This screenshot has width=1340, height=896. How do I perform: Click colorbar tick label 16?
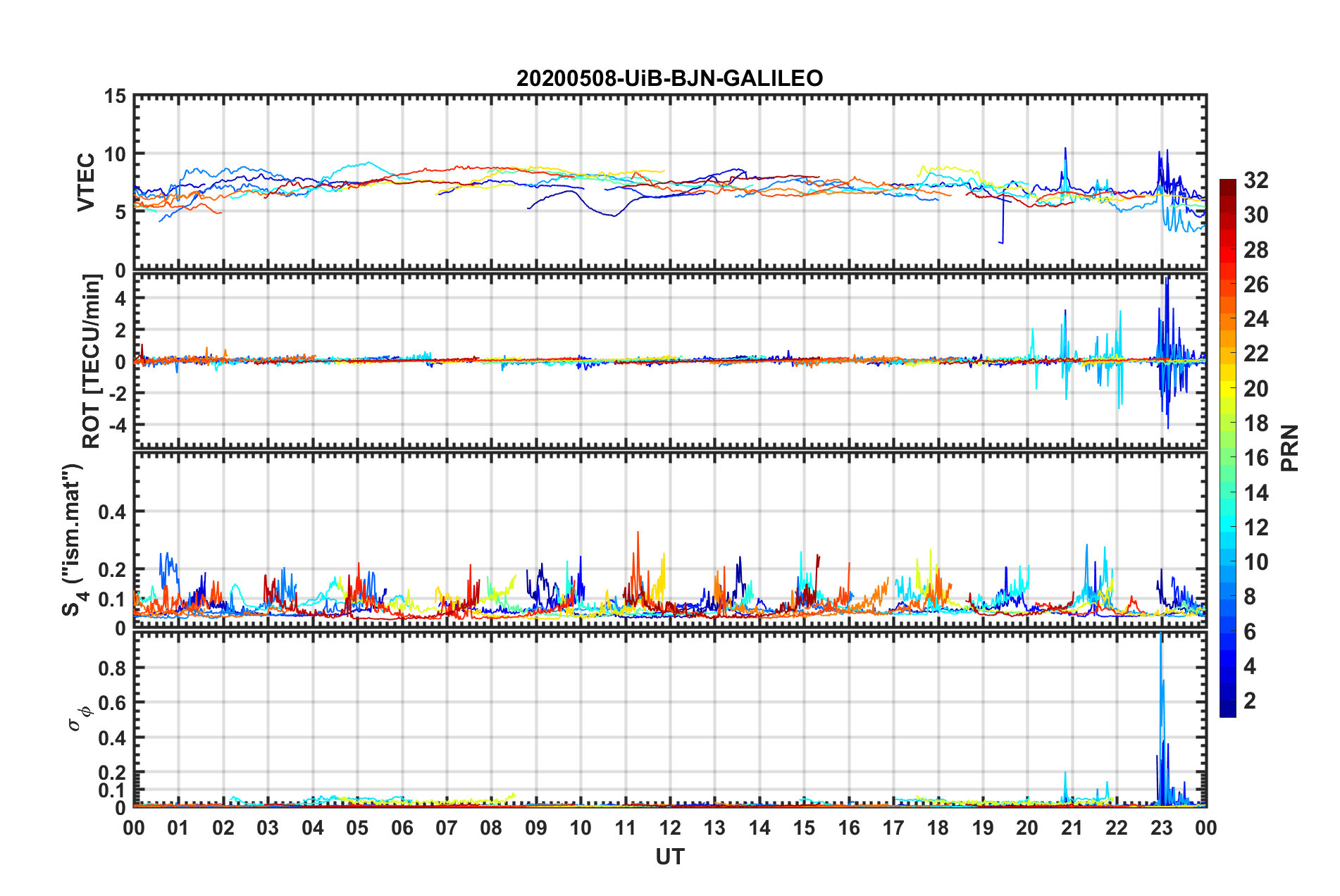tap(1255, 458)
